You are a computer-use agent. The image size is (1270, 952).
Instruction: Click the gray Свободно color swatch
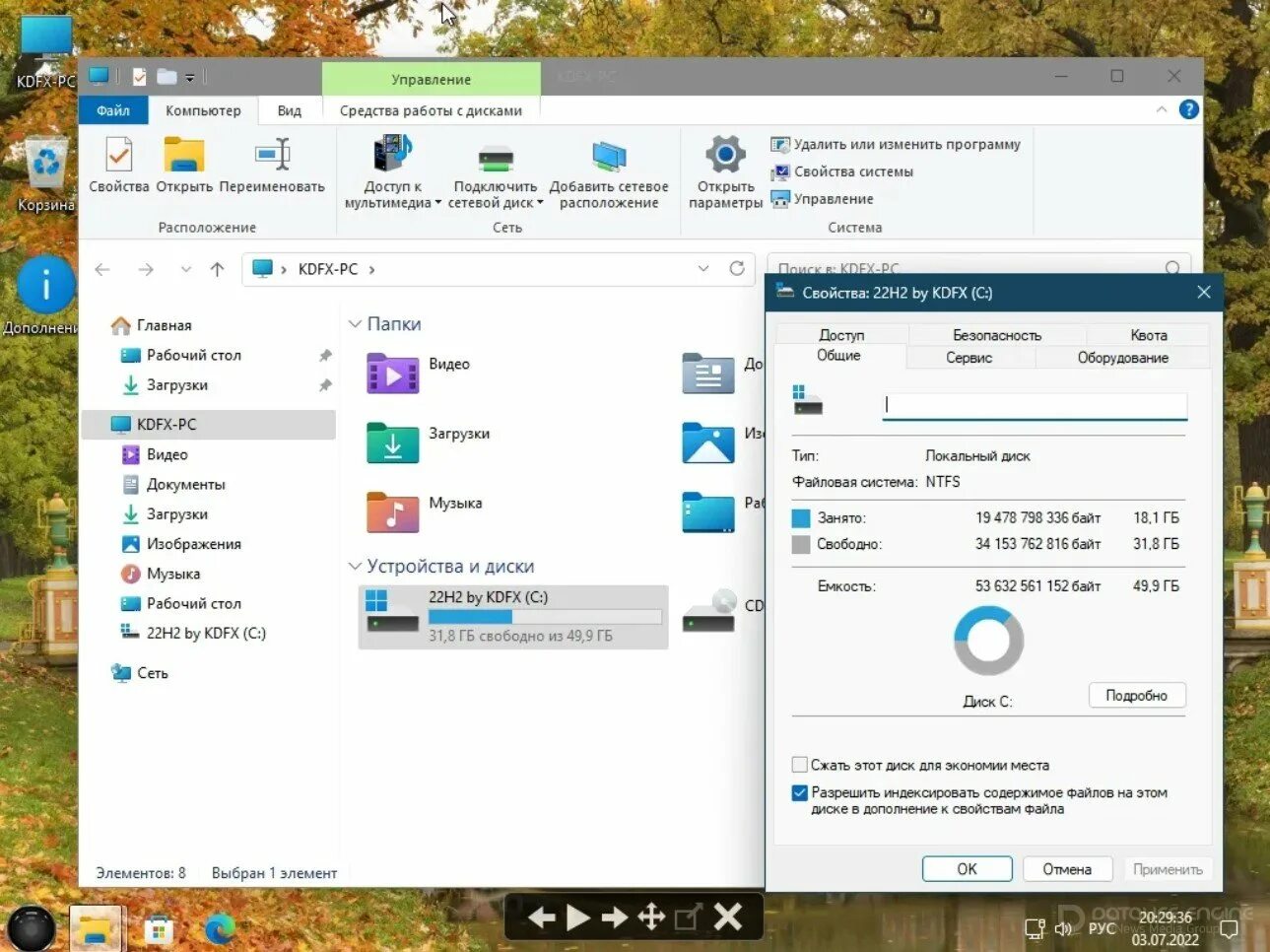click(x=801, y=544)
